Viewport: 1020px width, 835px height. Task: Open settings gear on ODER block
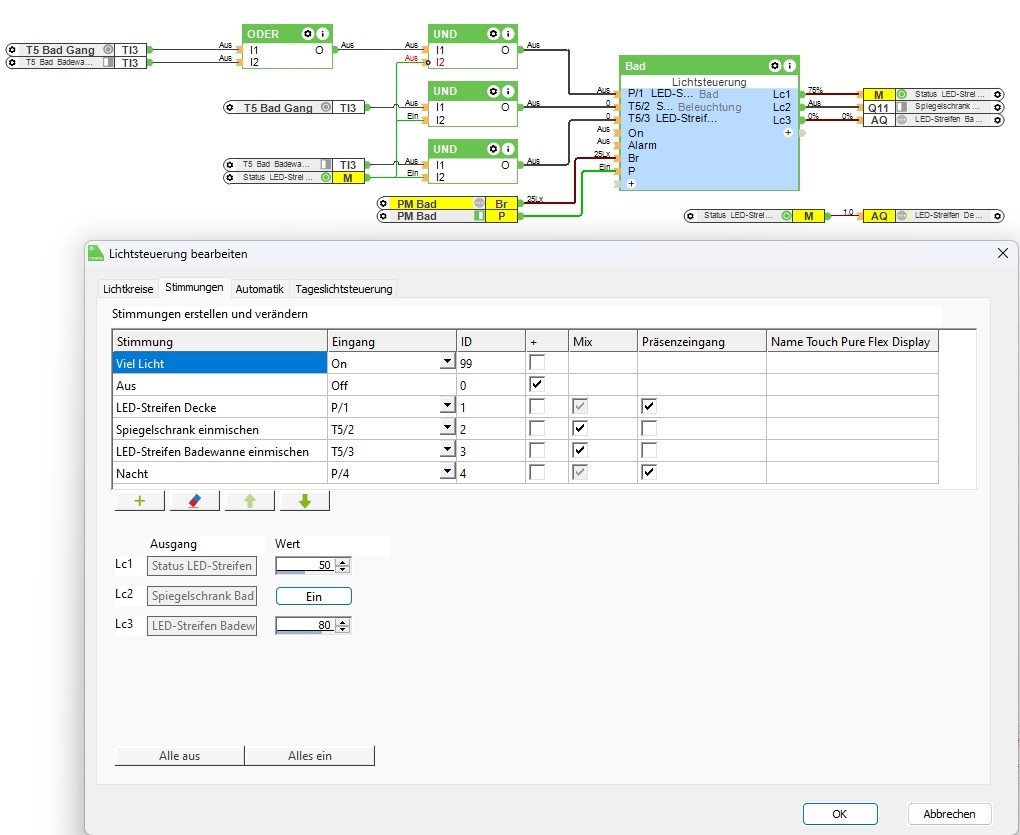tap(308, 34)
